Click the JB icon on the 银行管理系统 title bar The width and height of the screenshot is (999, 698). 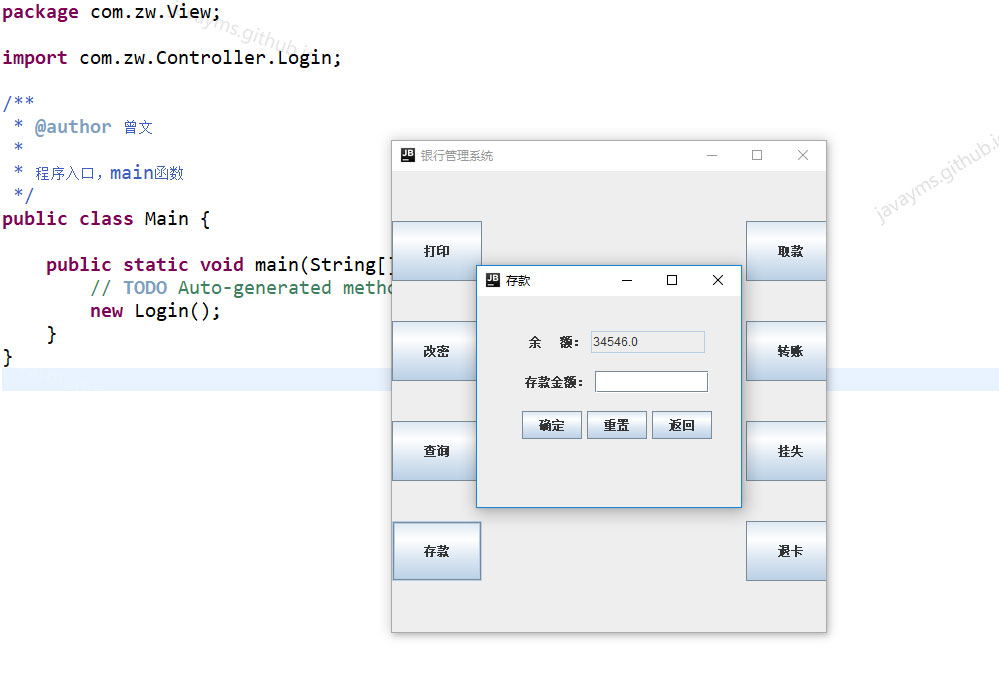pyautogui.click(x=409, y=155)
